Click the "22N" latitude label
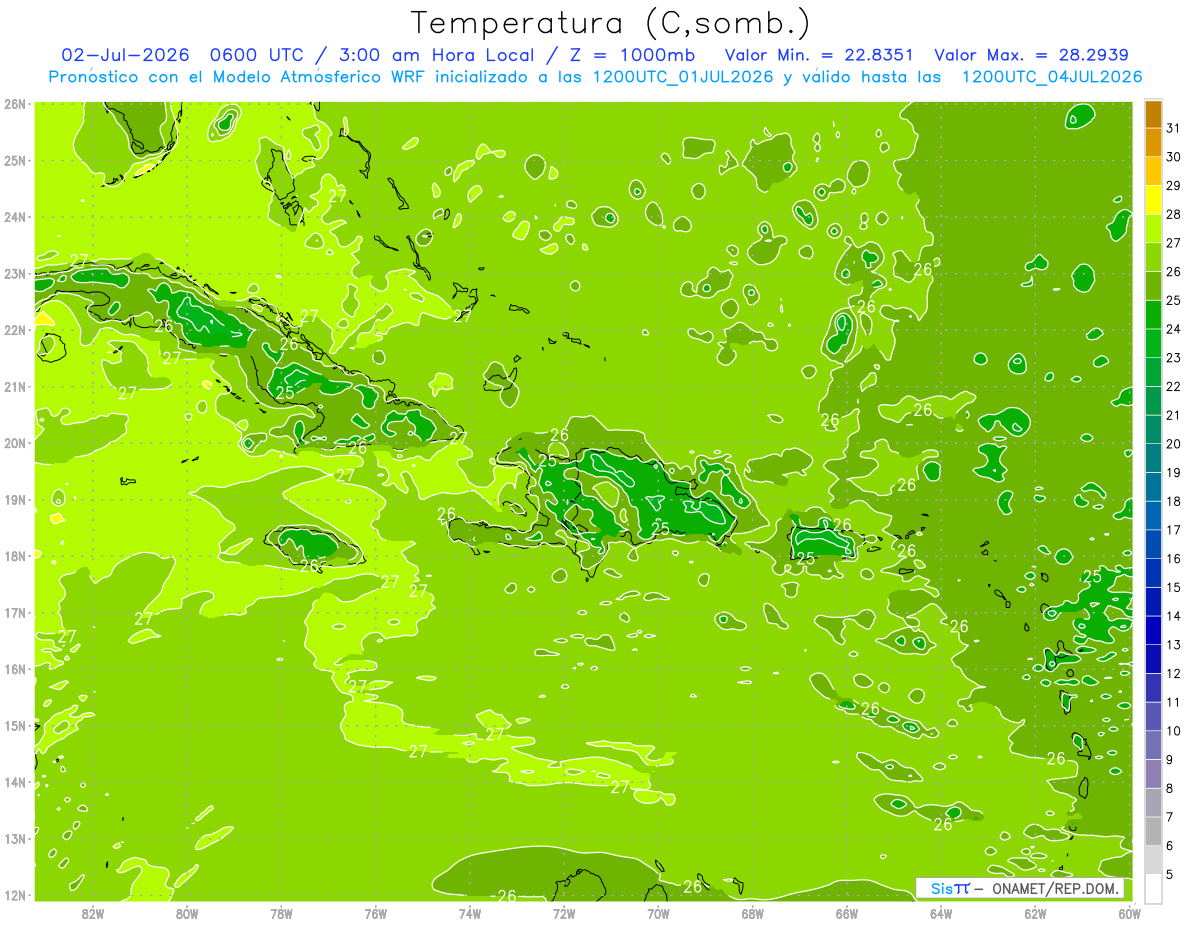1200x927 pixels. point(15,330)
